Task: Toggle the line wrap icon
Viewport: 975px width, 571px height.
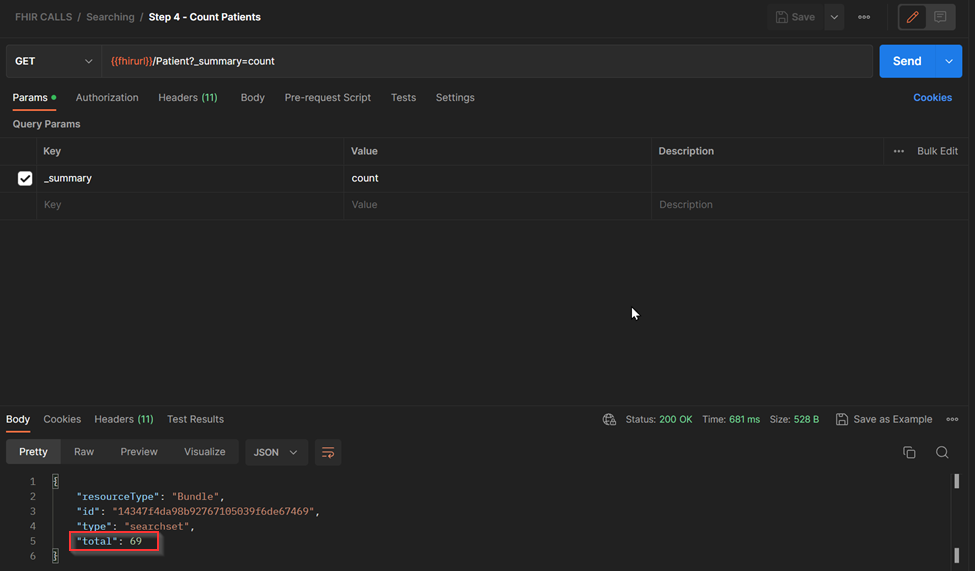Action: [x=328, y=453]
